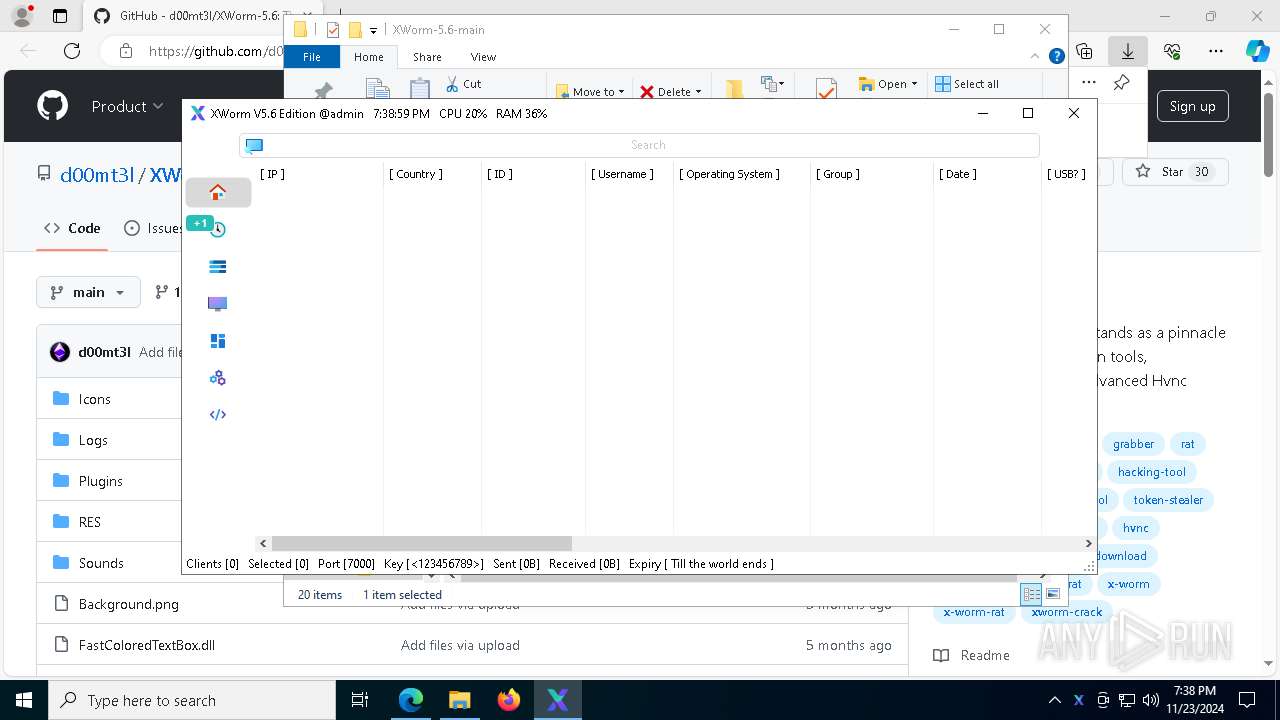Sort clients by the [ Country ] column
Screen dimensions: 1280x720
416,174
